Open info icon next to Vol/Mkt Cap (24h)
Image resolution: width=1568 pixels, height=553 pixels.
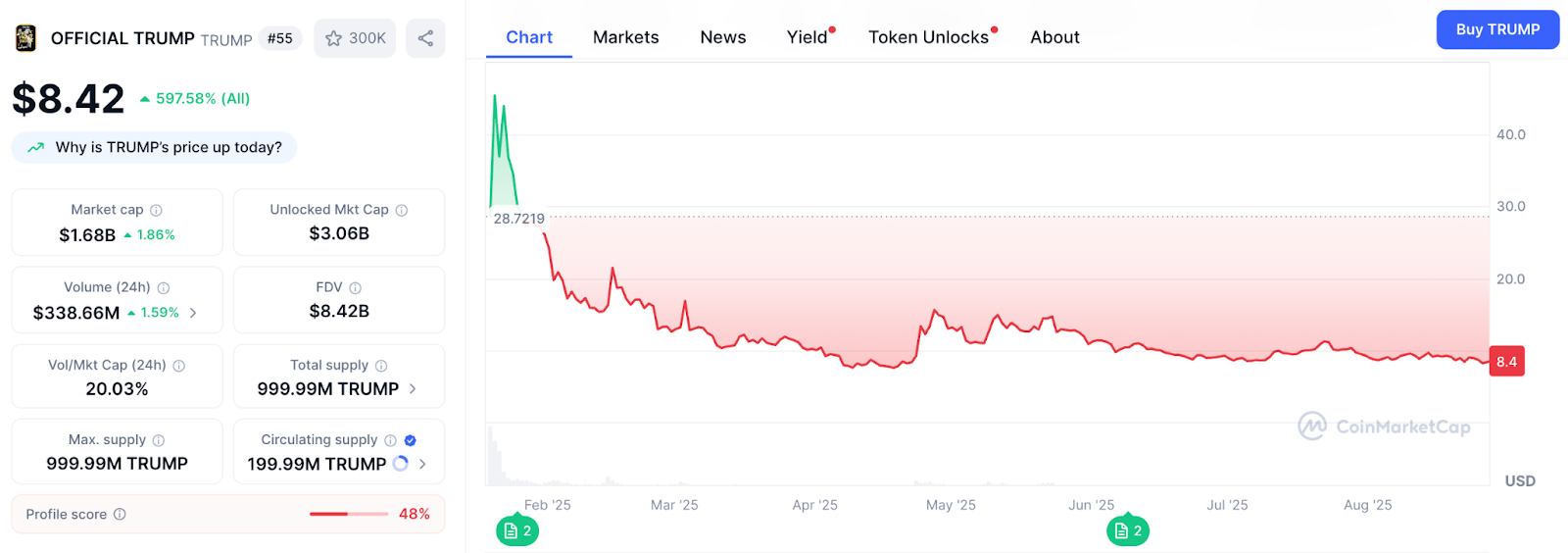click(179, 366)
